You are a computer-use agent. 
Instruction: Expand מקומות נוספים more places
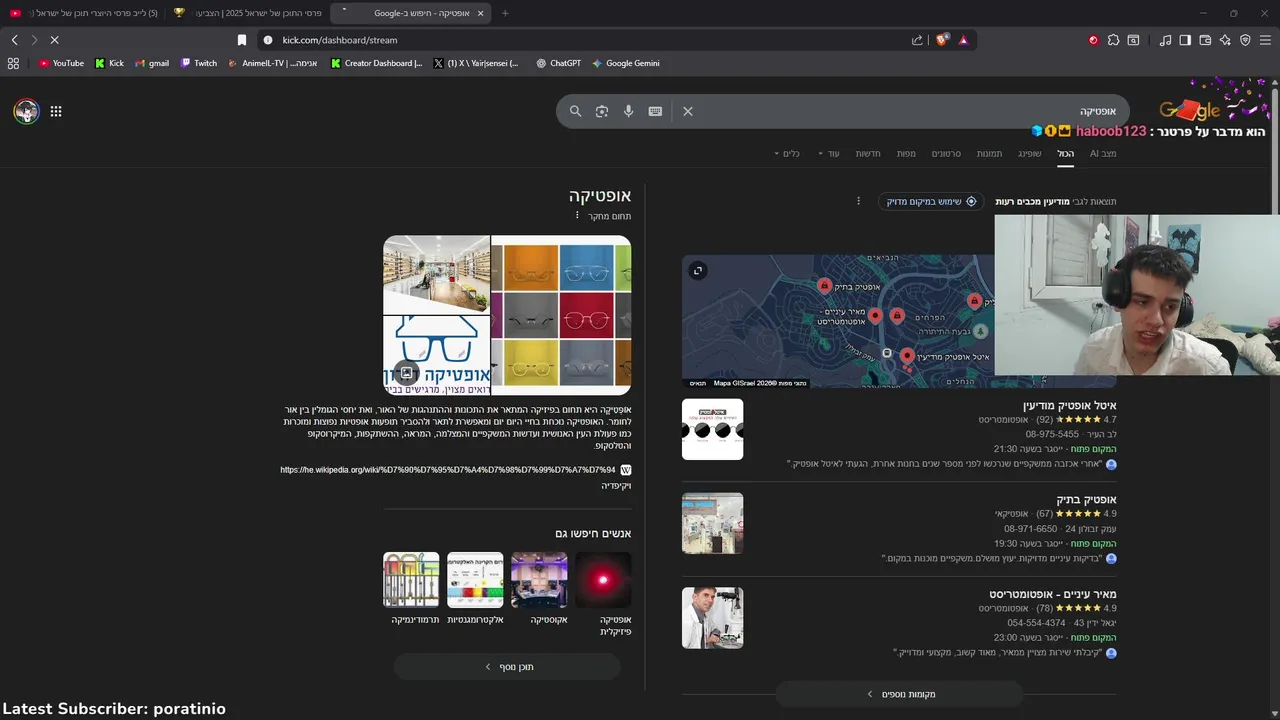900,694
